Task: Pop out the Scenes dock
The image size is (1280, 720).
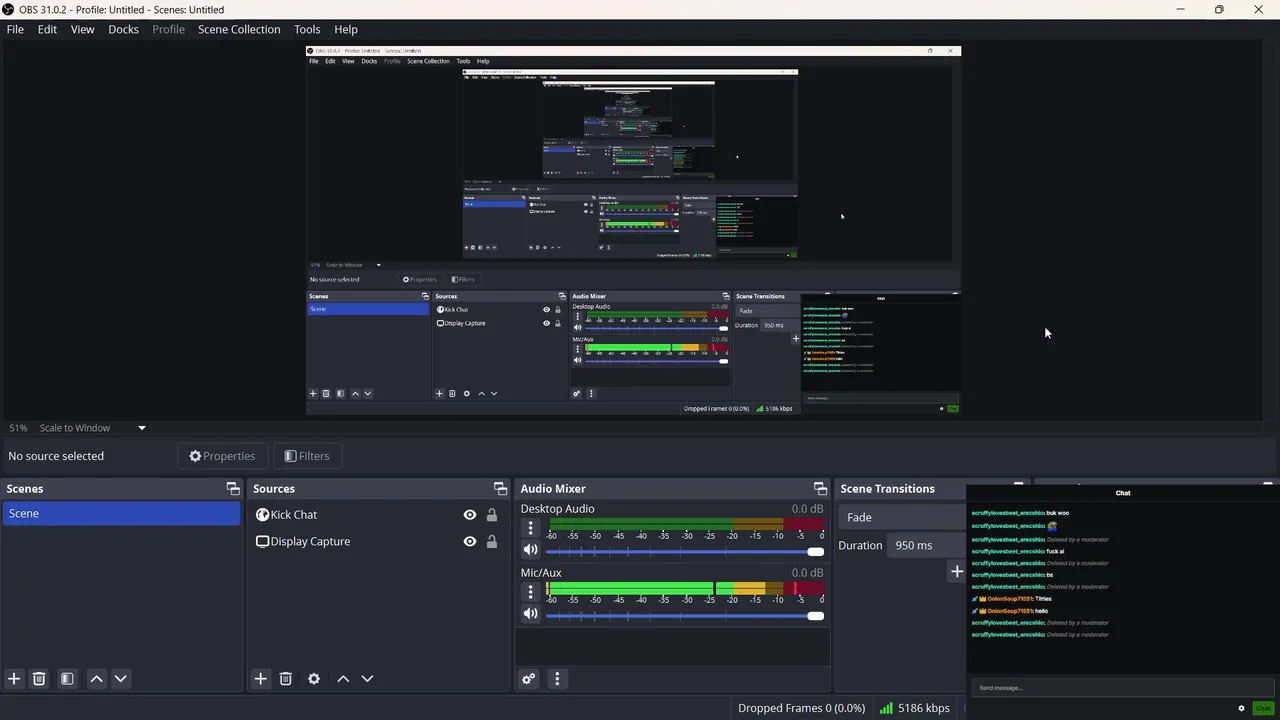Action: click(x=233, y=489)
